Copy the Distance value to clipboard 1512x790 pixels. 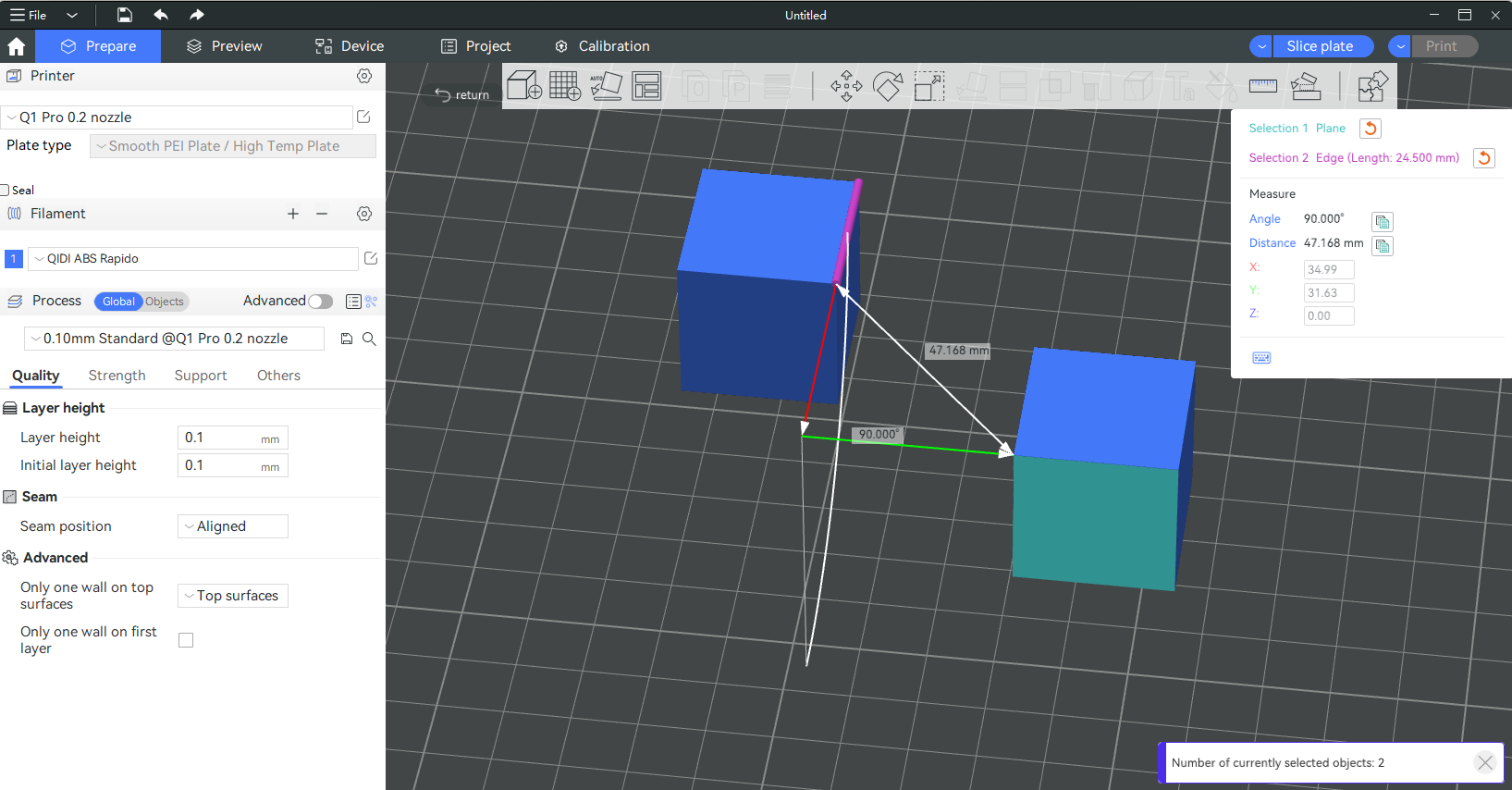[1382, 246]
